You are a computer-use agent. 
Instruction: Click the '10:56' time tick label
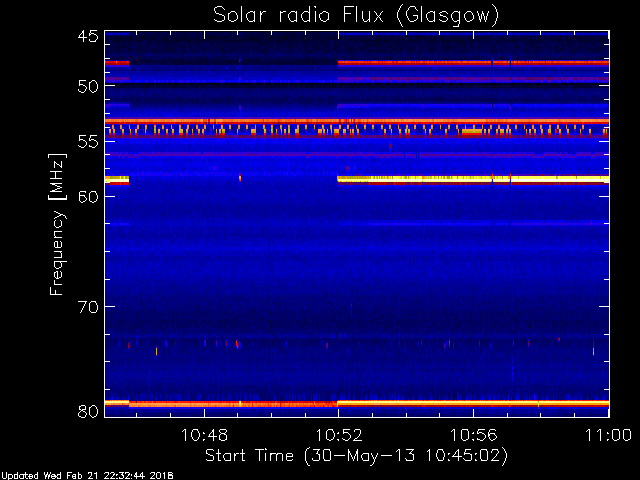[473, 435]
